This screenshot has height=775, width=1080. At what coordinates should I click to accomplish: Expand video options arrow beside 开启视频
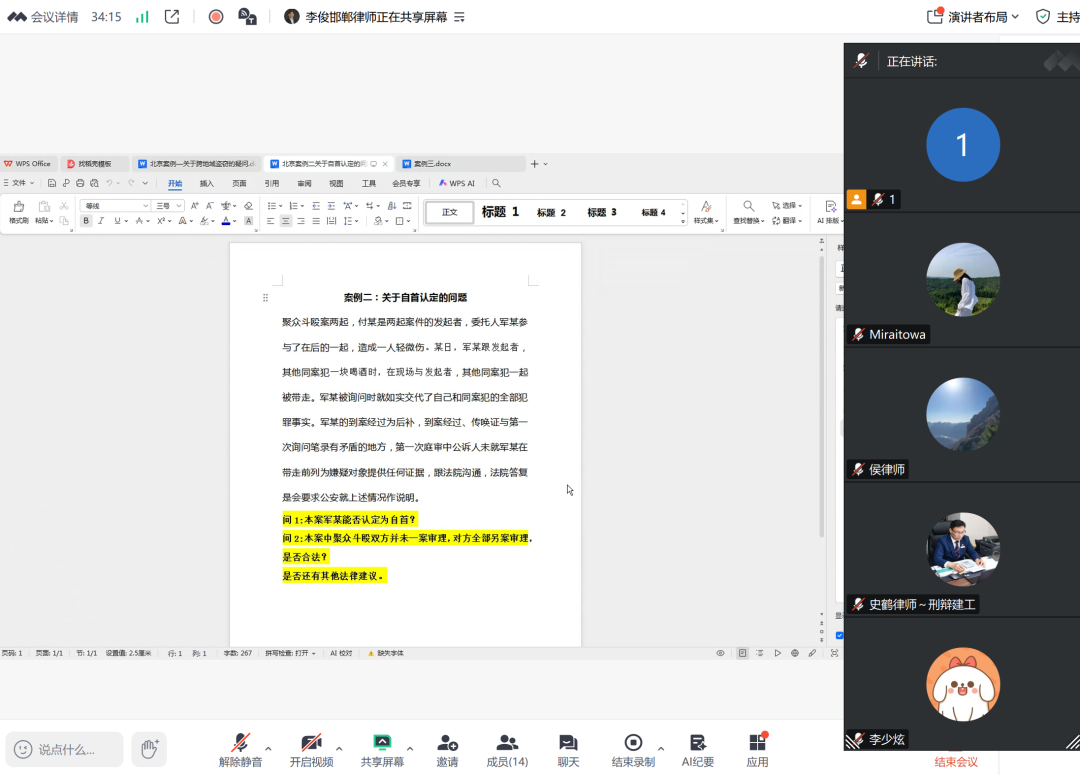[x=339, y=748]
